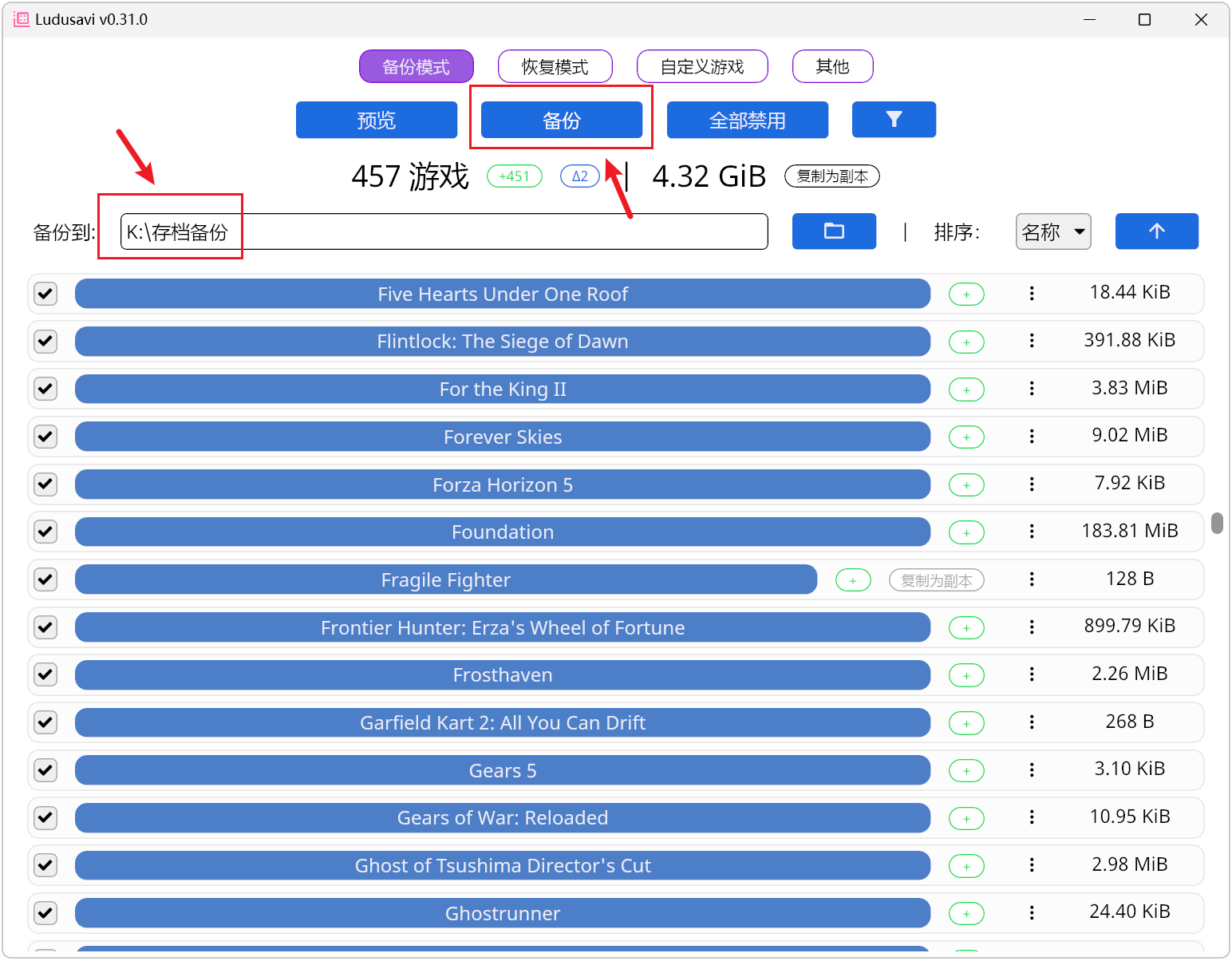
Task: Open the three-dot menu for Ghostrunner
Action: pos(1032,913)
